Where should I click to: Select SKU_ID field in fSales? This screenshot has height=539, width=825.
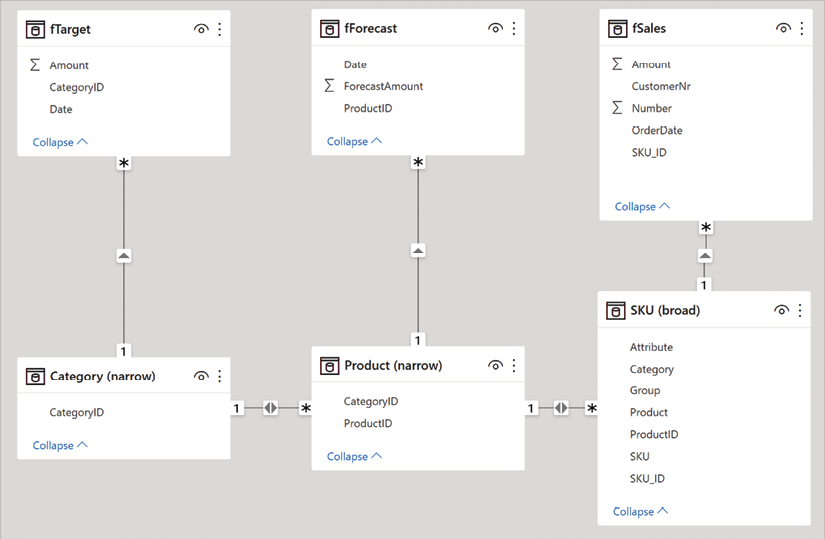tap(649, 153)
